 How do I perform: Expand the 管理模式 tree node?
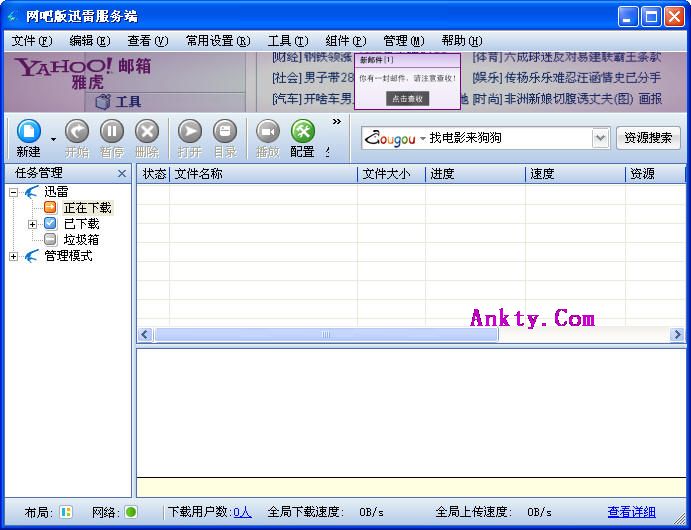(x=14, y=256)
